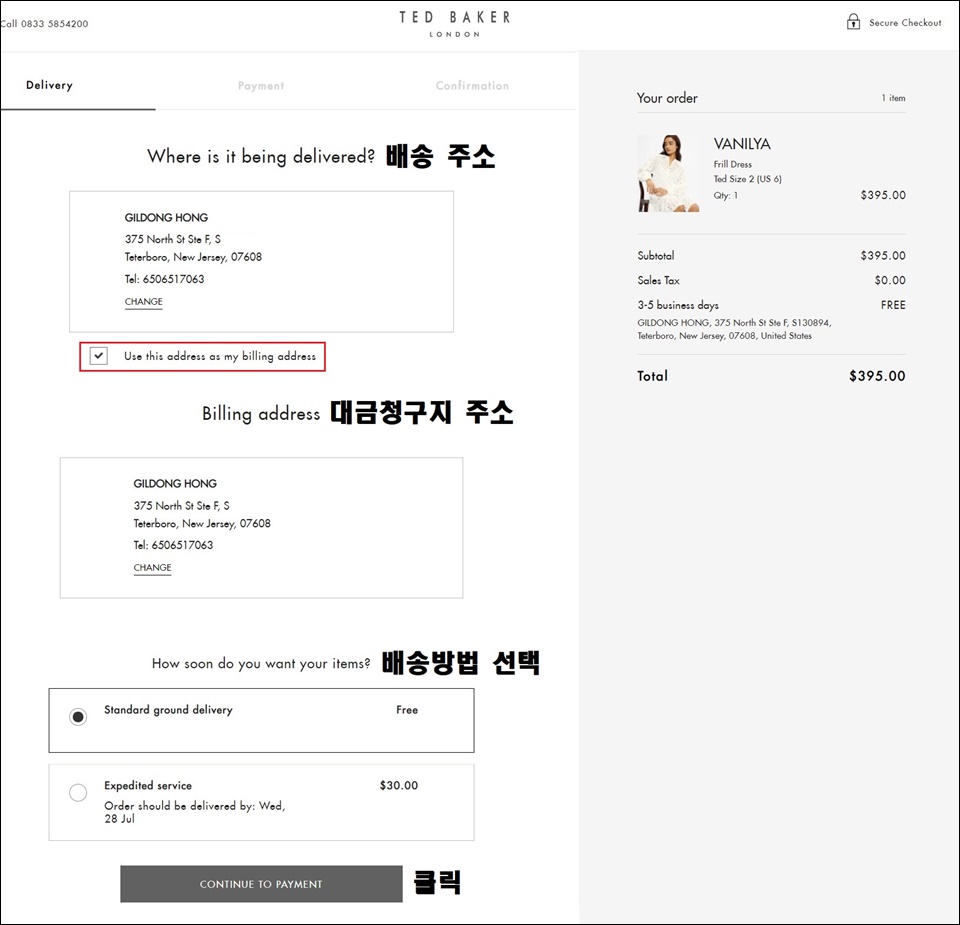960x925 pixels.
Task: Open the VANILYA dress product thumbnail
Action: (x=668, y=173)
